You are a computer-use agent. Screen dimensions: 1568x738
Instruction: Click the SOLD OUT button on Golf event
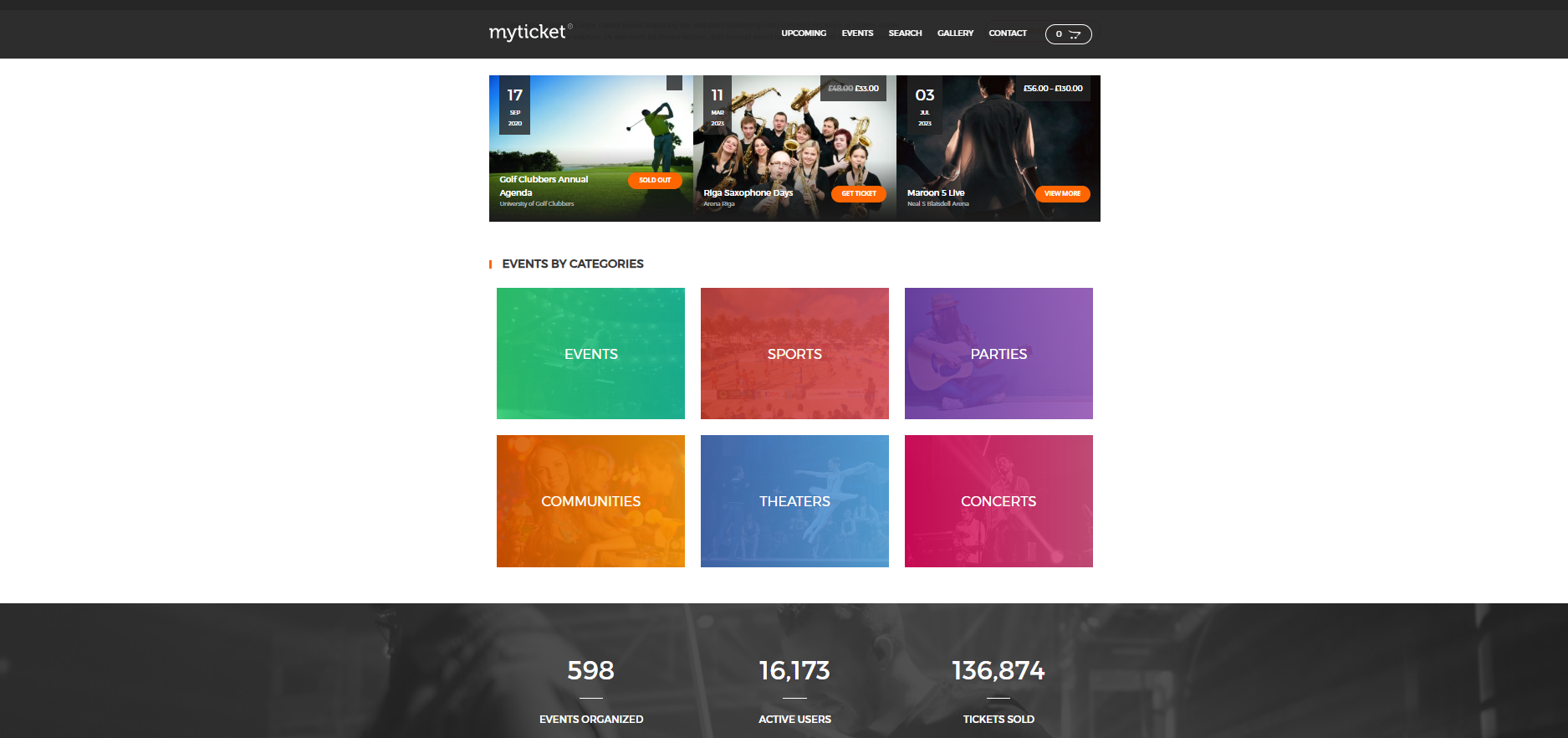[x=655, y=180]
